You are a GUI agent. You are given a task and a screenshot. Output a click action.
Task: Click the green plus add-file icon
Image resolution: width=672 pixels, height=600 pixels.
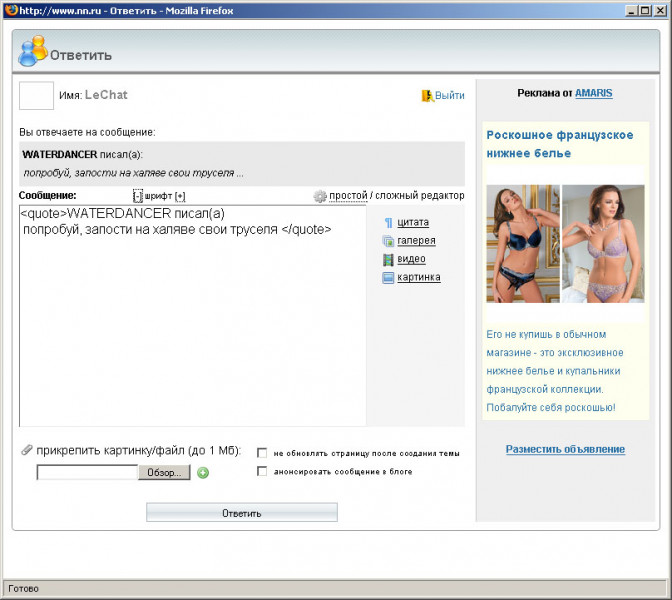click(203, 473)
